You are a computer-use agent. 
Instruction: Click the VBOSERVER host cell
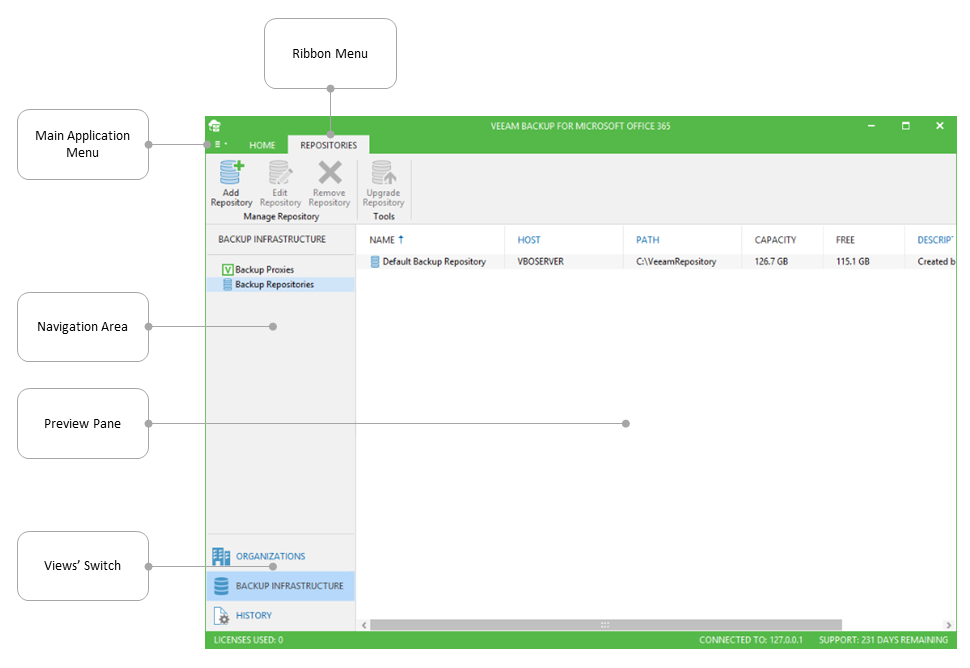tap(541, 262)
